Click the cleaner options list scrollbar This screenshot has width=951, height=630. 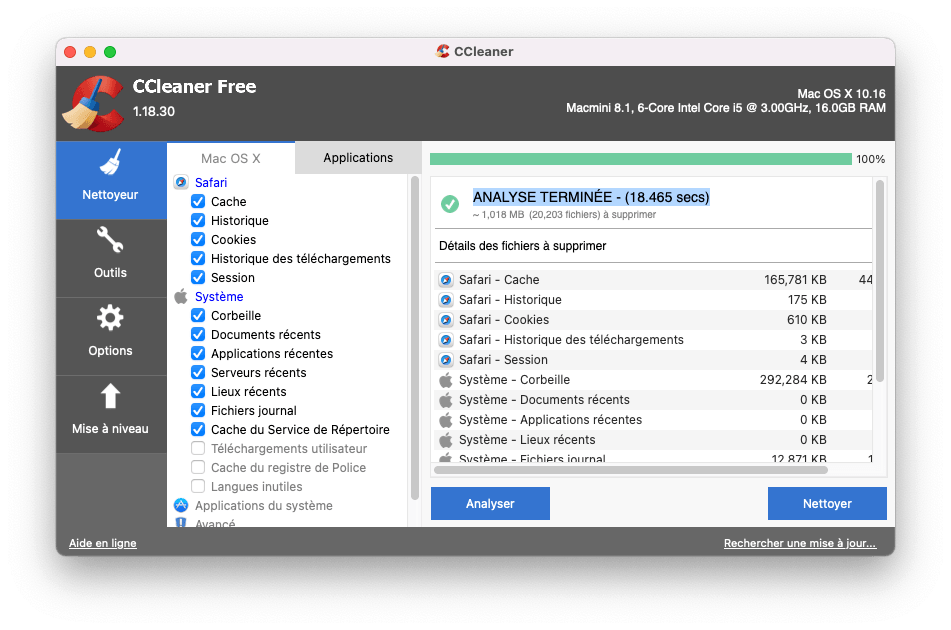(415, 338)
